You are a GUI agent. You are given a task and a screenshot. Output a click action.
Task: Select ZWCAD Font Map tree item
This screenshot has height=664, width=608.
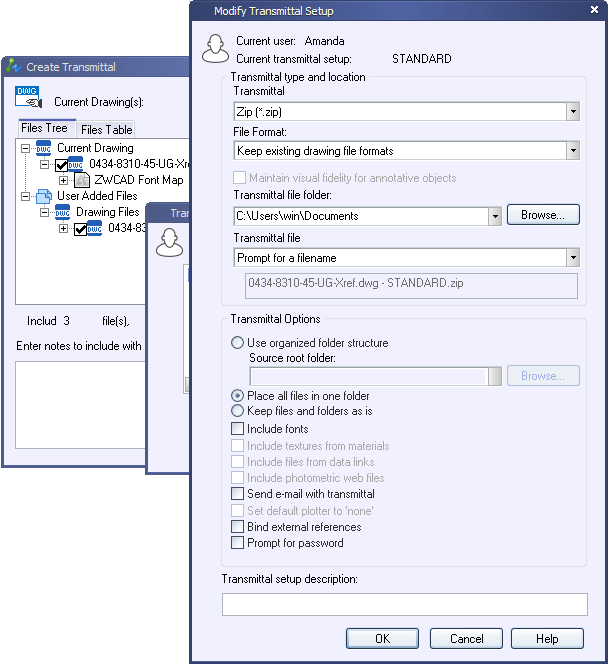click(138, 180)
